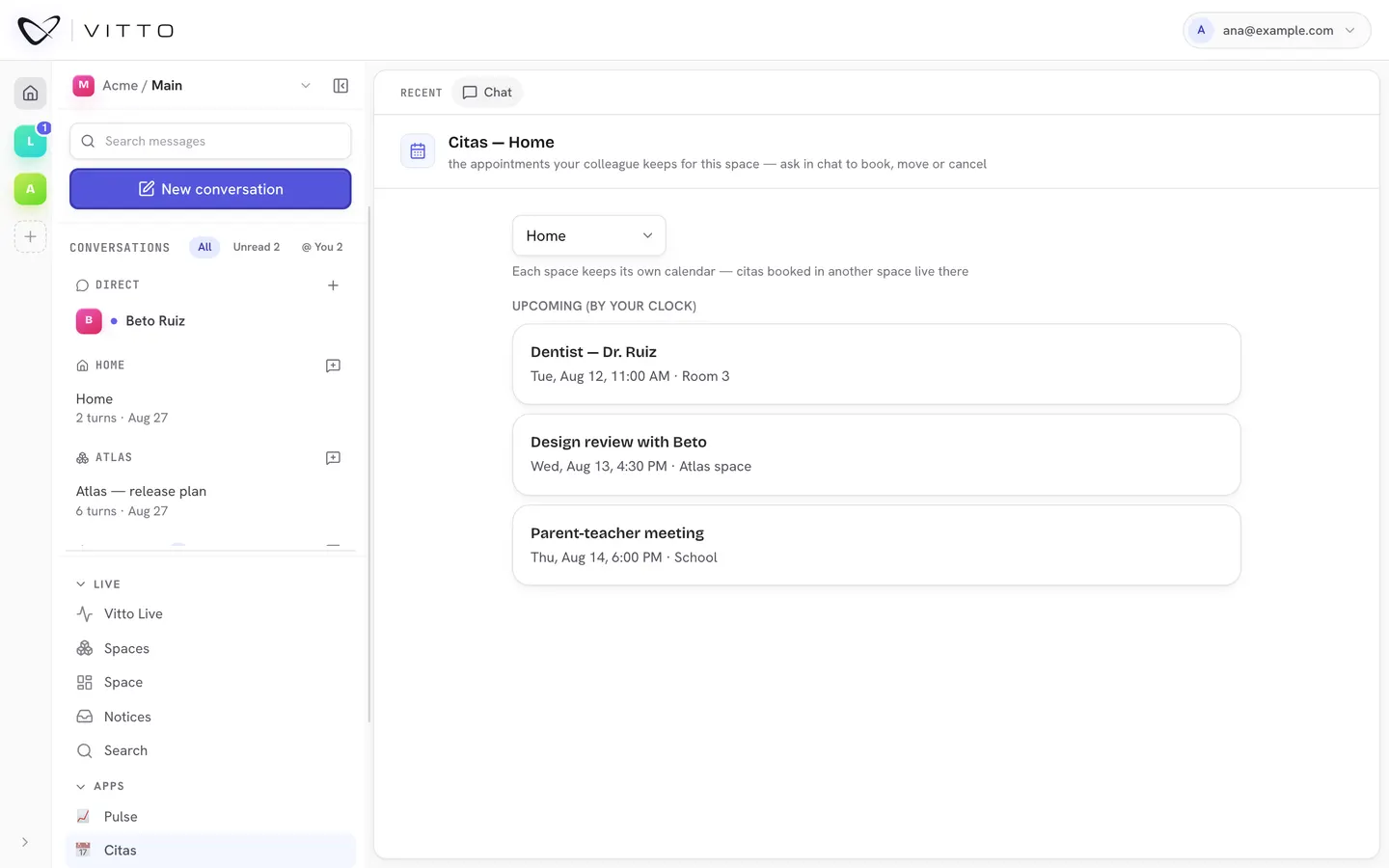The height and width of the screenshot is (868, 1389).
Task: Start a New conversation
Action: 210,189
